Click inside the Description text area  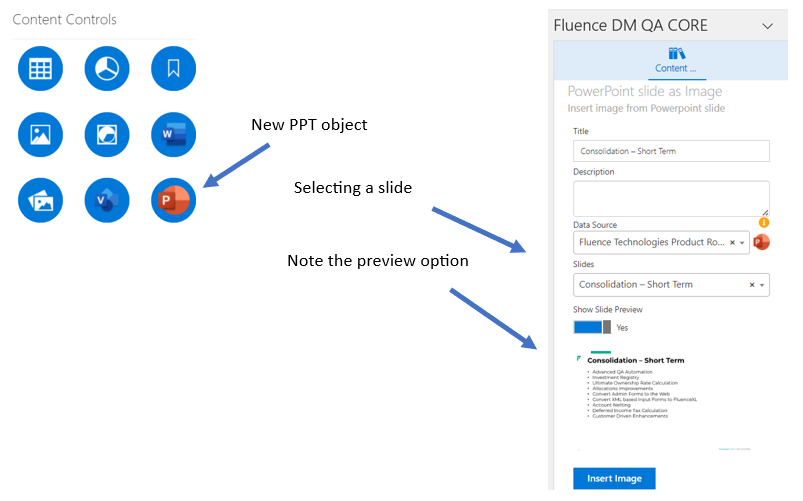pos(671,199)
